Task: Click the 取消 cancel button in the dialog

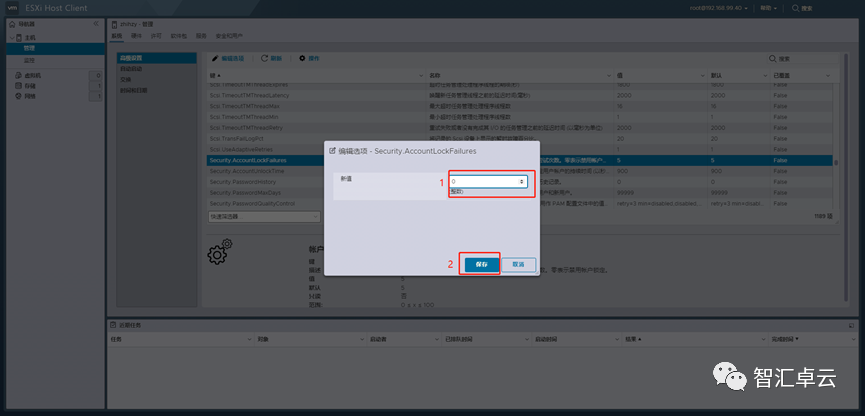Action: coord(519,264)
